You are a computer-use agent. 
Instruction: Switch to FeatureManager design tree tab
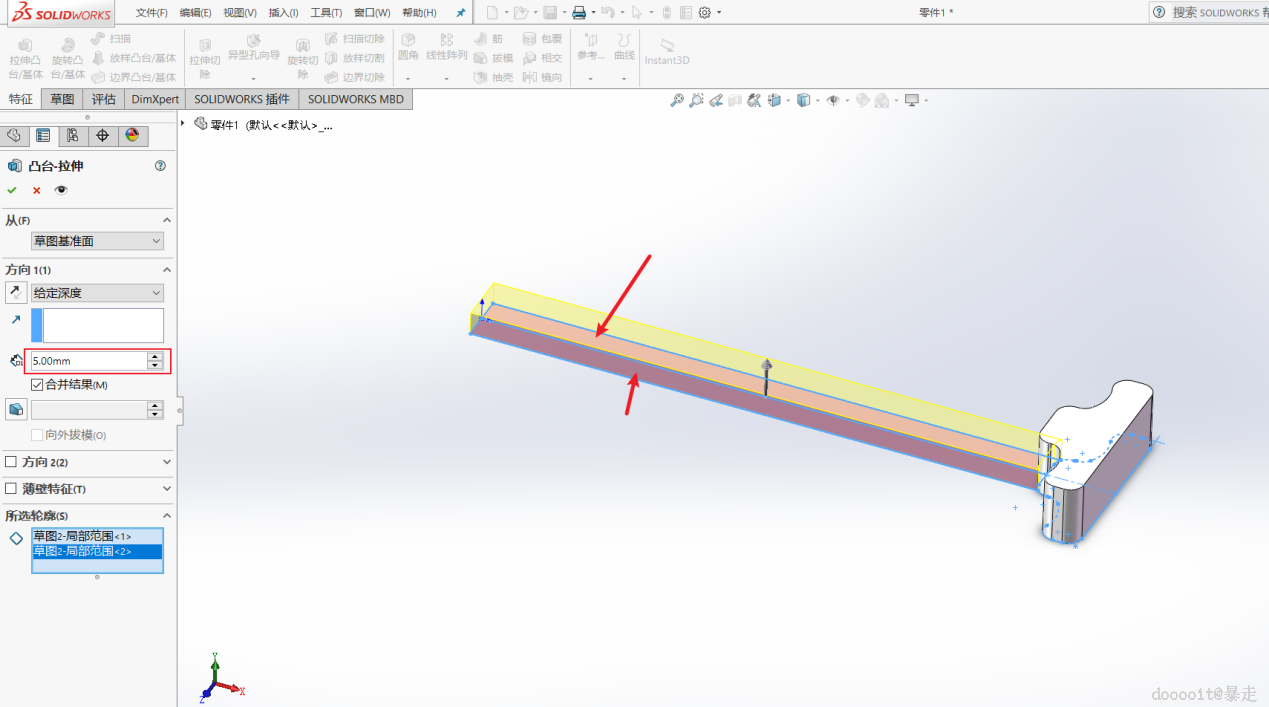pyautogui.click(x=14, y=136)
